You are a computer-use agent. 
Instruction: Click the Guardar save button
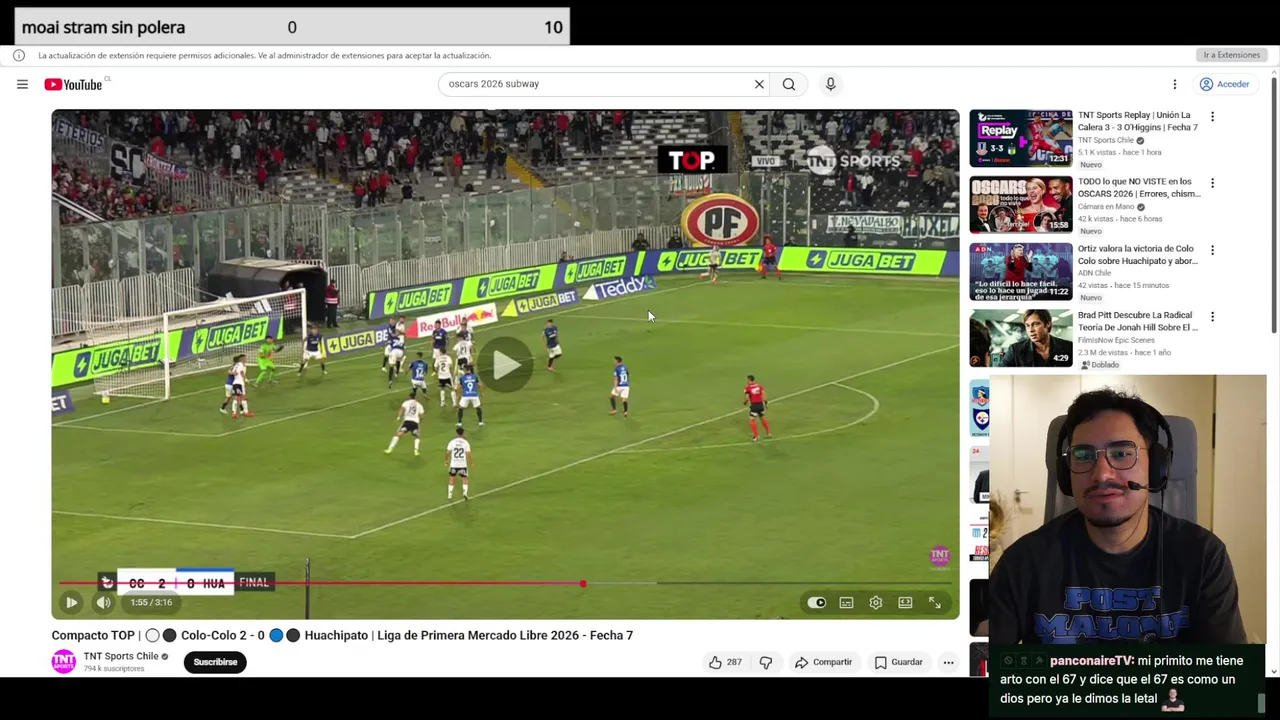[898, 662]
